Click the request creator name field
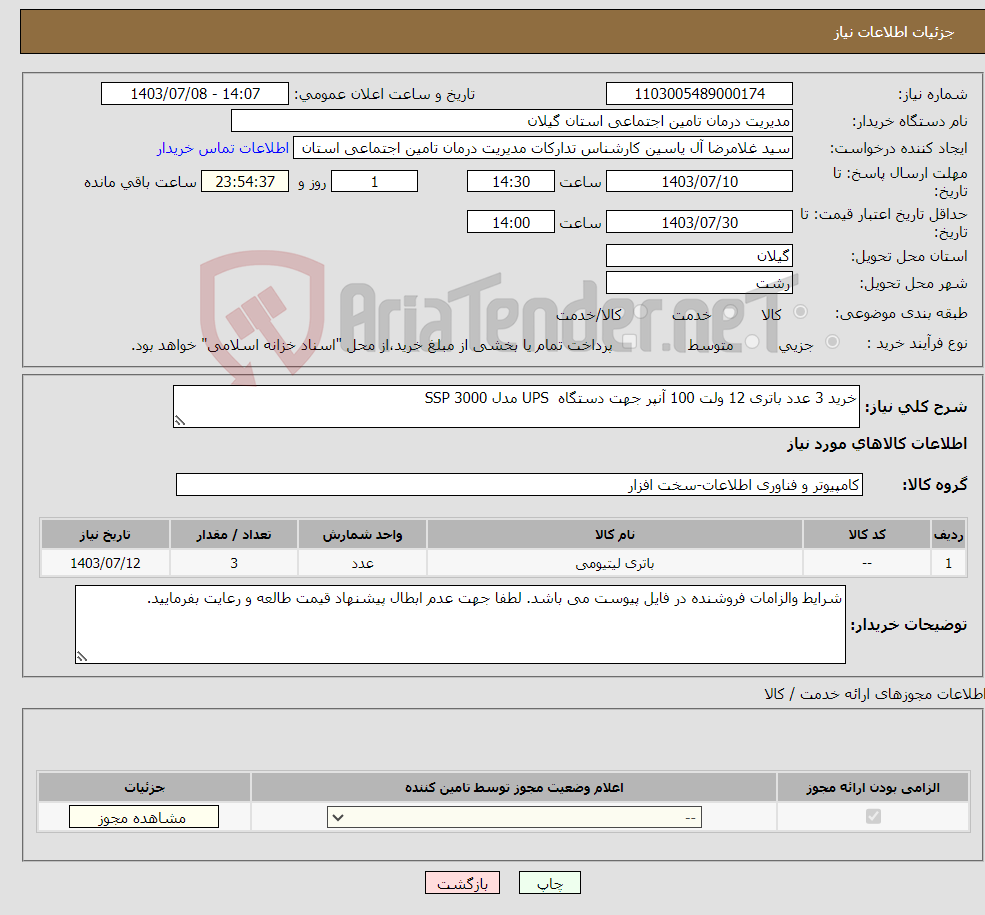 tap(543, 148)
